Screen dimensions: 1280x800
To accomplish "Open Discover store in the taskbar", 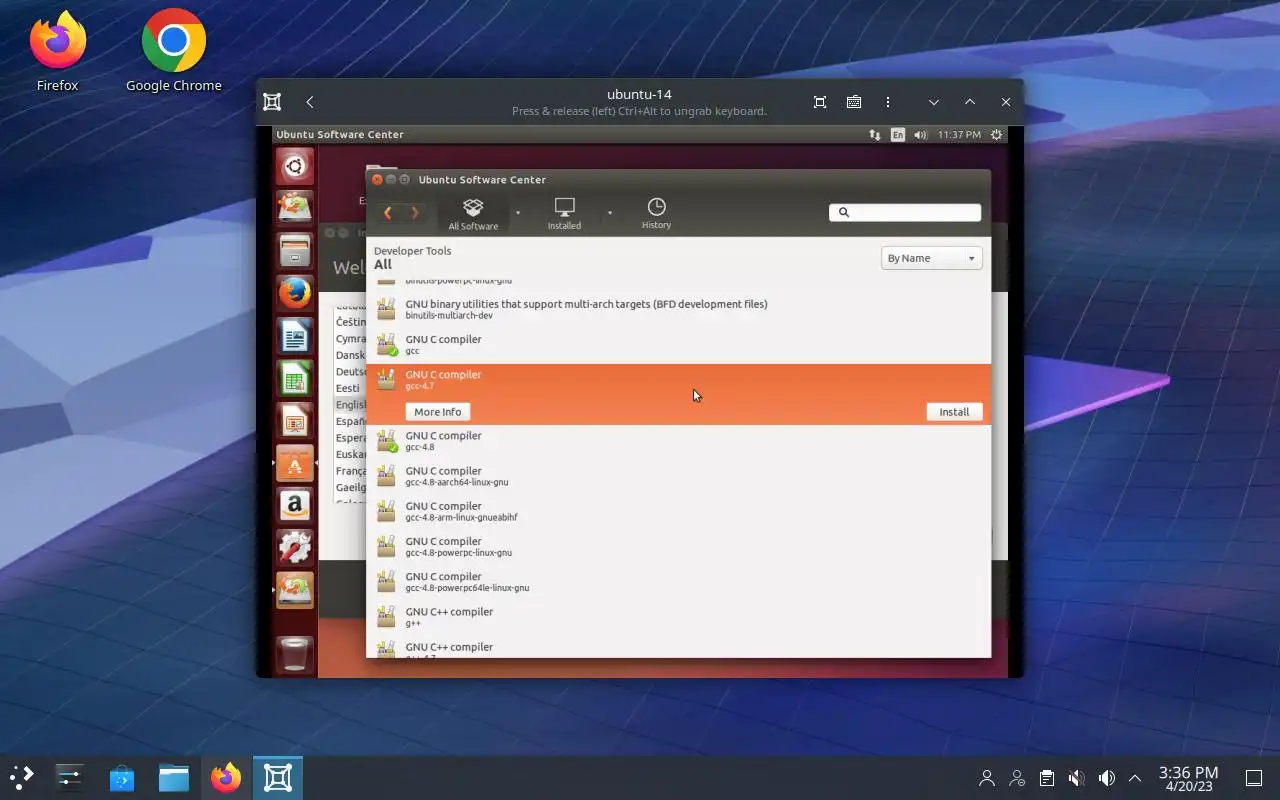I will tap(122, 777).
